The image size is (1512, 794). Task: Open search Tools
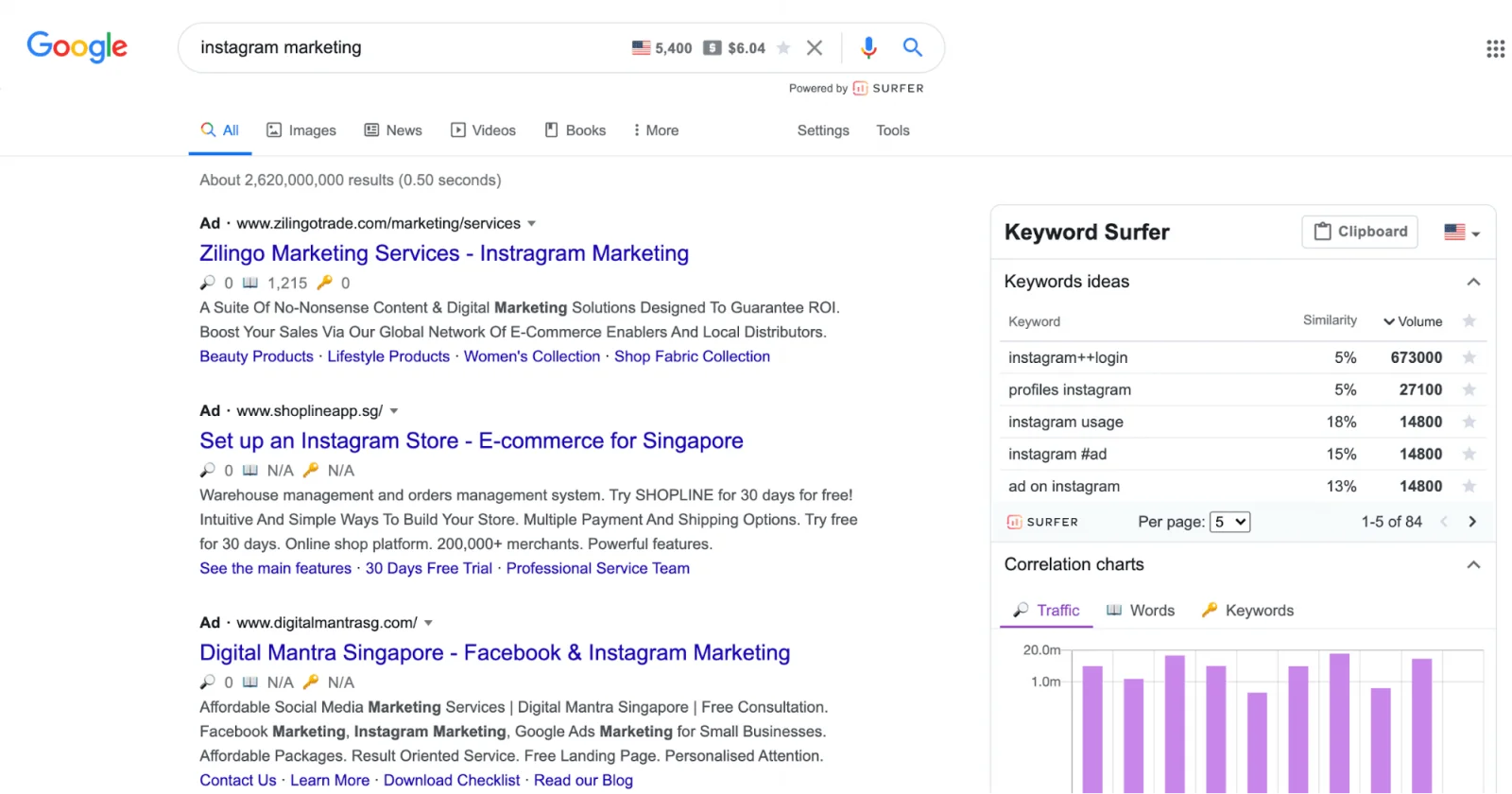click(893, 130)
